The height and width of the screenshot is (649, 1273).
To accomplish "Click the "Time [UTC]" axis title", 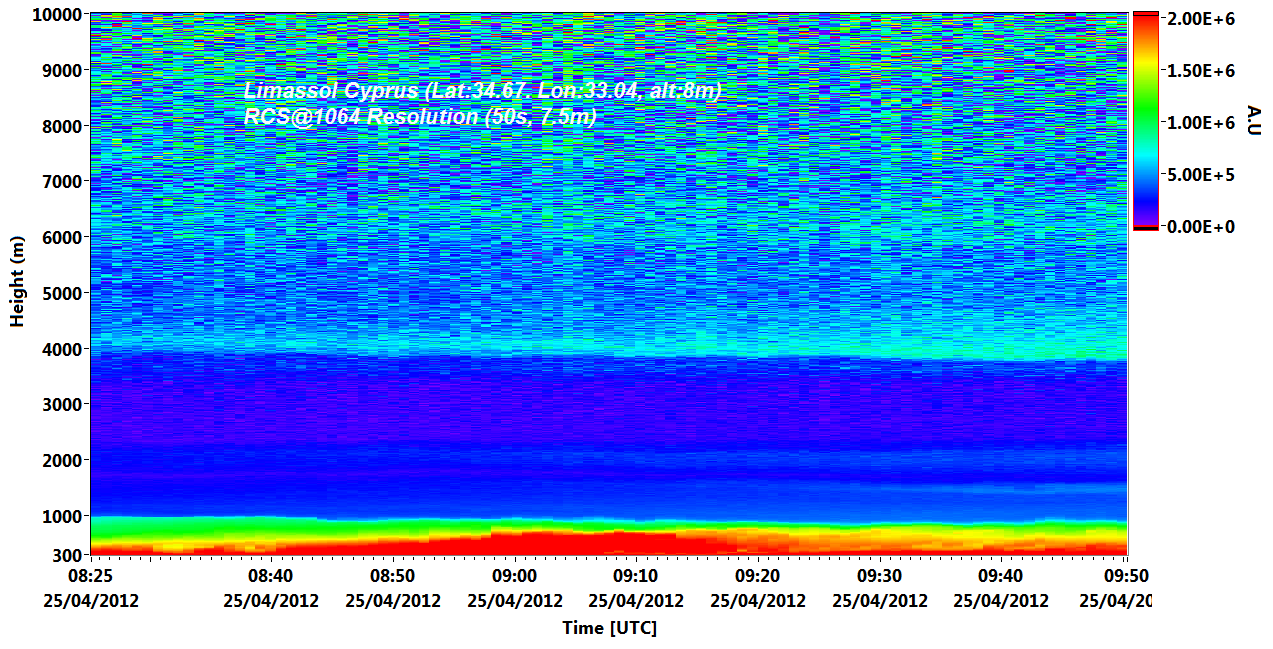I will click(609, 628).
